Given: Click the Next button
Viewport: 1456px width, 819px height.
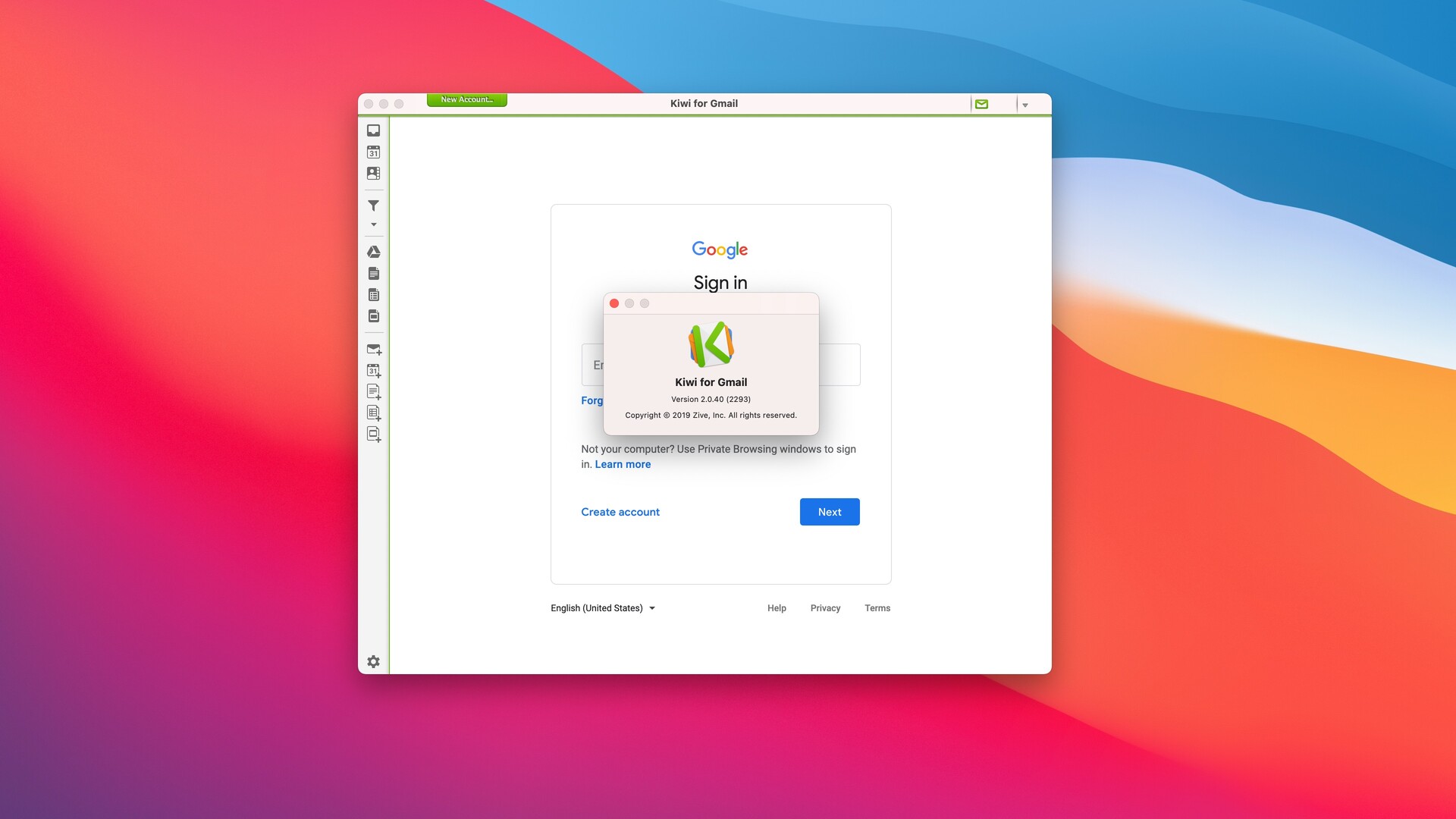Looking at the screenshot, I should 830,512.
